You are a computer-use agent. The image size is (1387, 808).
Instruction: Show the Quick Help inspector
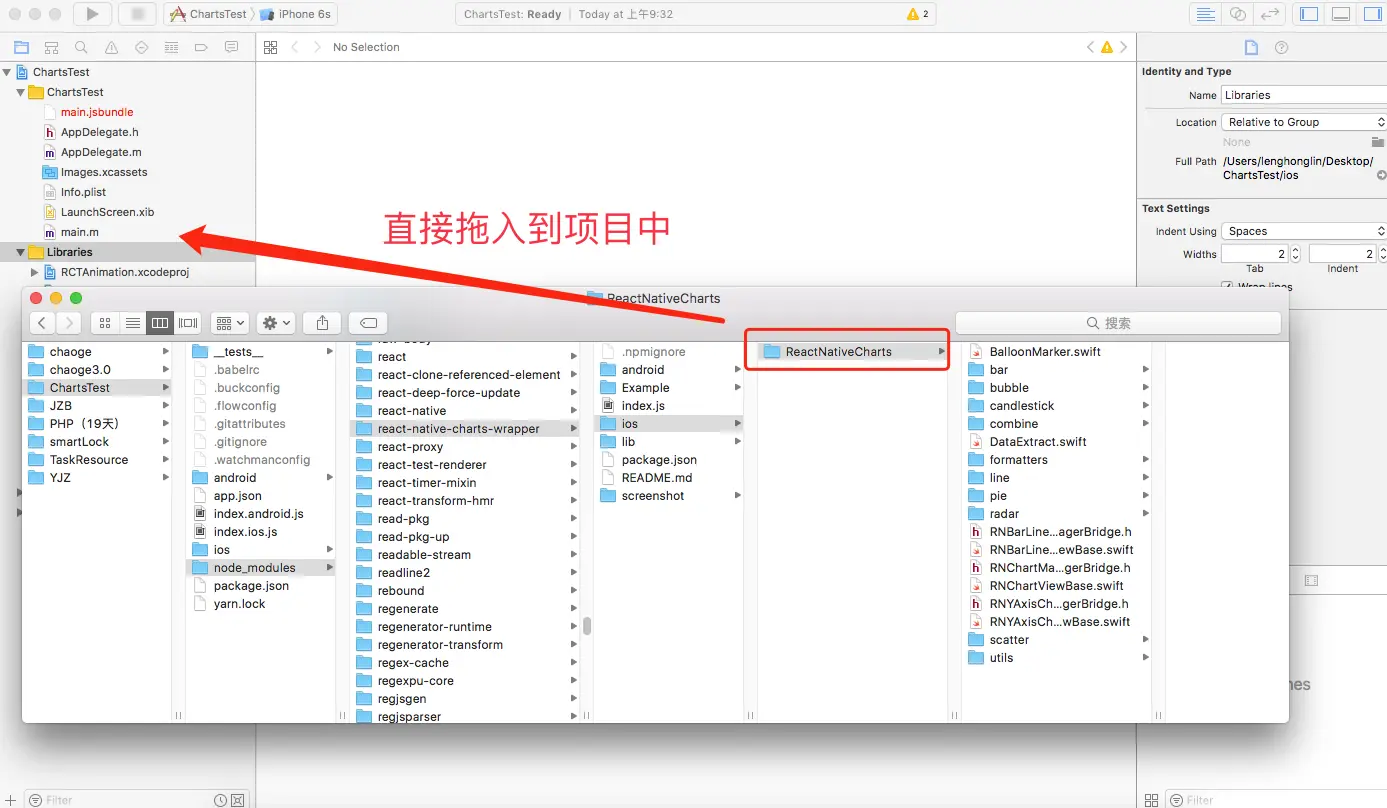coord(1281,47)
